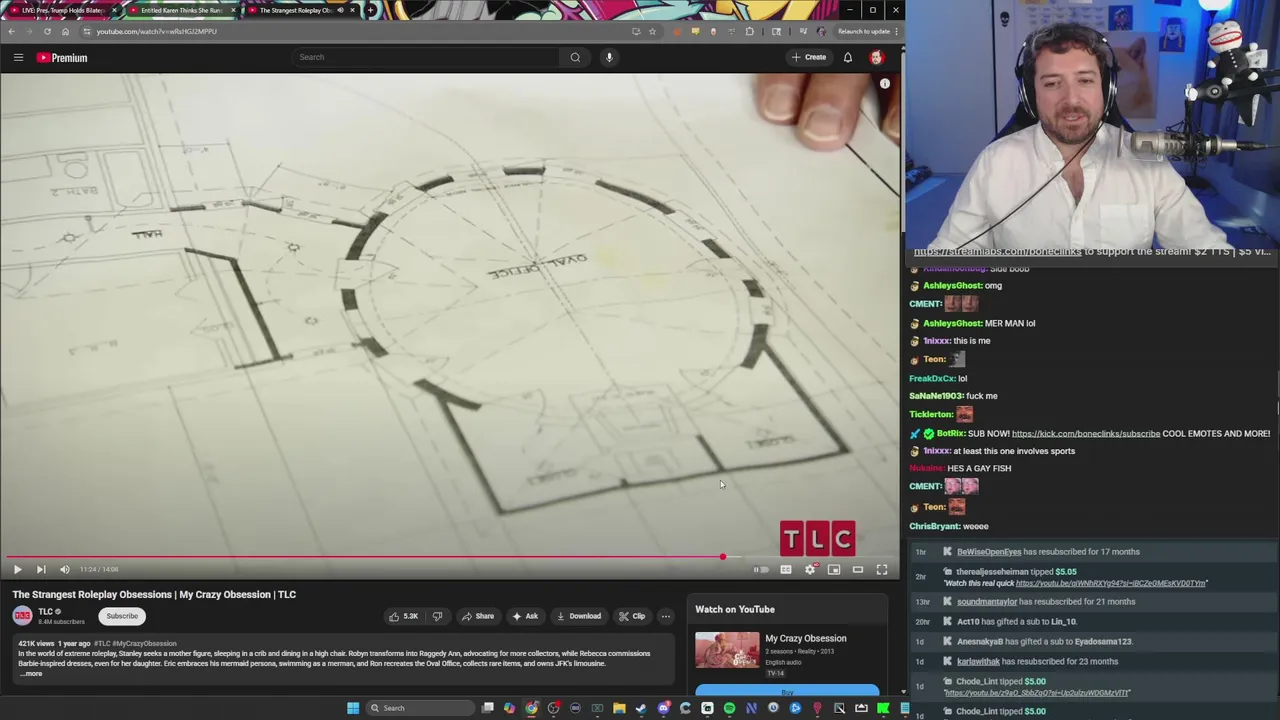
Task: Open the browser extensions puzzle icon
Action: pyautogui.click(x=749, y=31)
